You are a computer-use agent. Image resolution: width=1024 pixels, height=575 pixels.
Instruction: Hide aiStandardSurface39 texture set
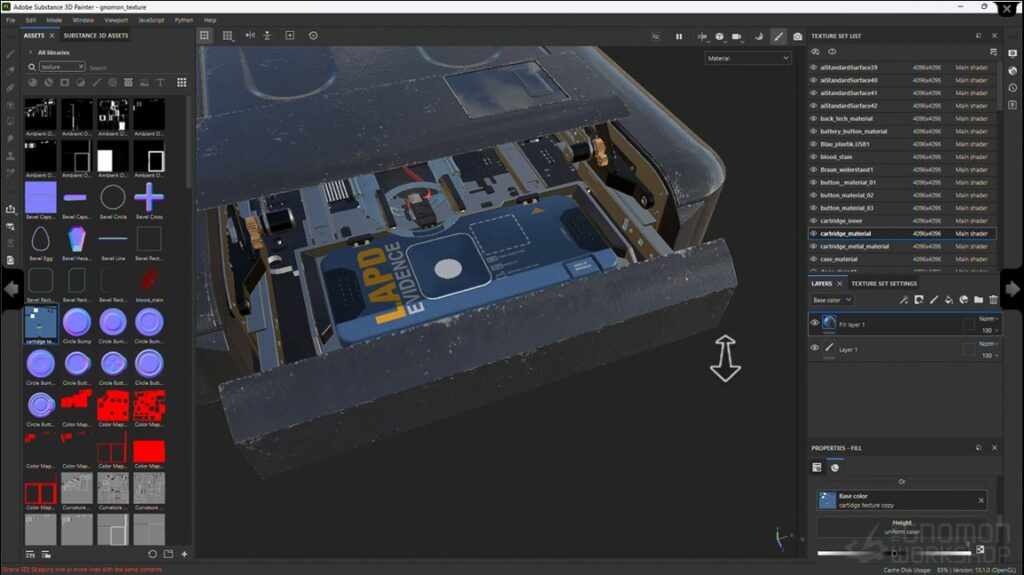[x=814, y=67]
